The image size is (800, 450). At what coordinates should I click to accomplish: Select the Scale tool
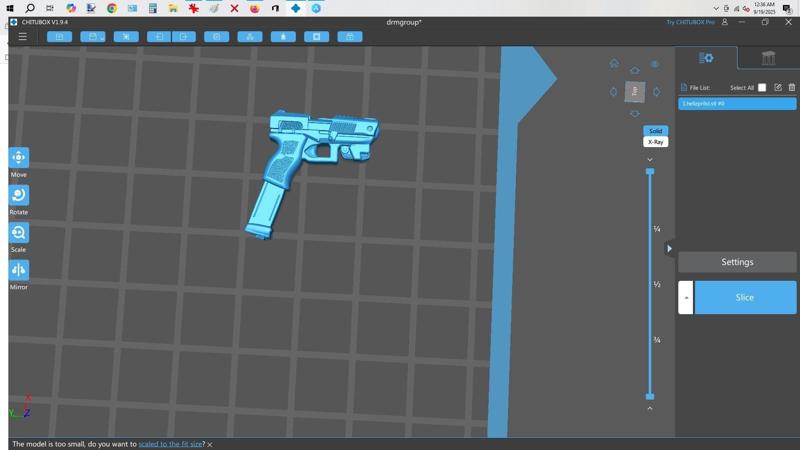(x=19, y=233)
